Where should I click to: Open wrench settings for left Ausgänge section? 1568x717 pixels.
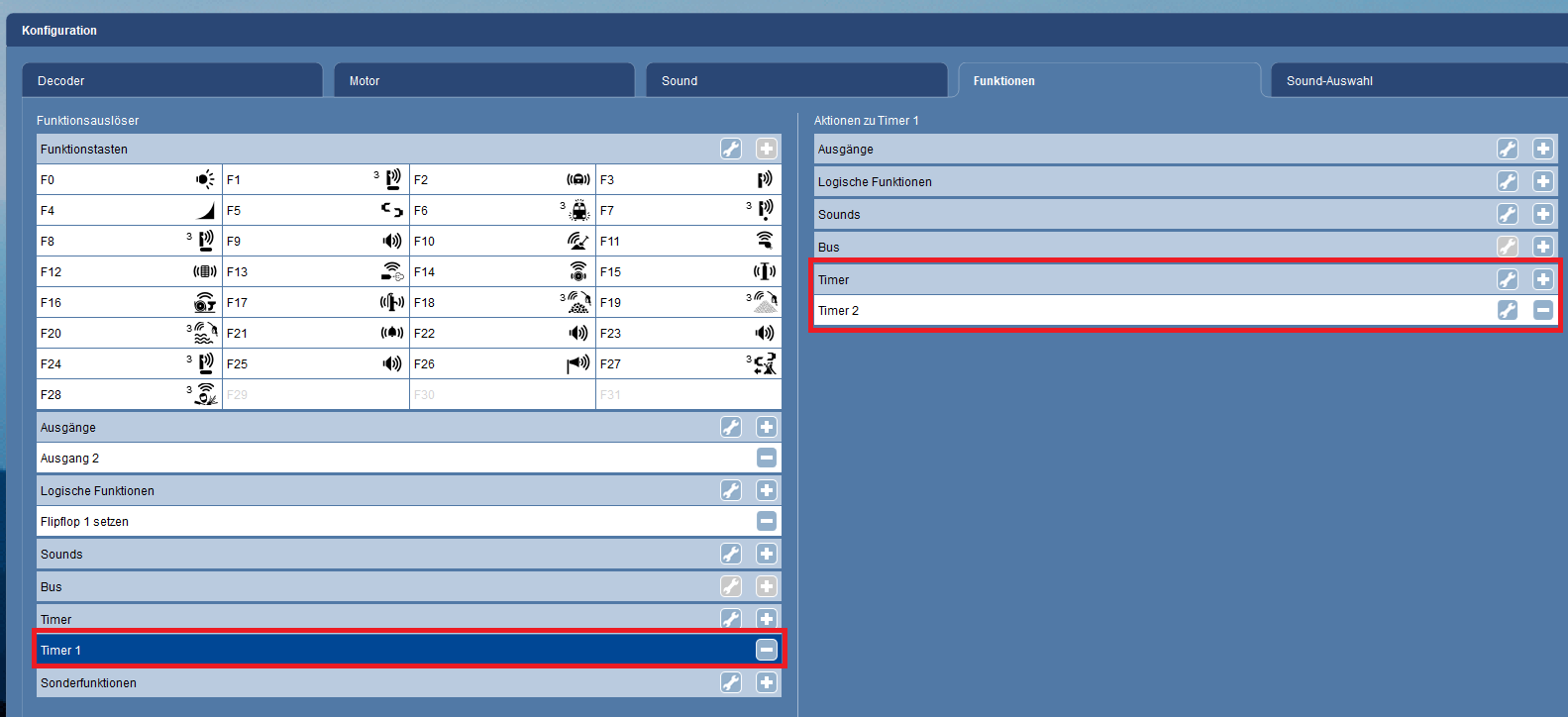[731, 427]
